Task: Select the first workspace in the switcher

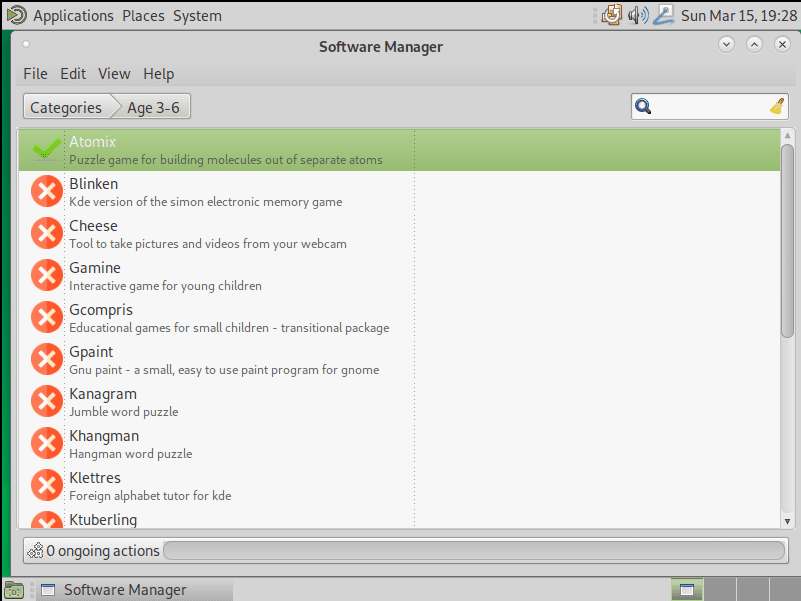Action: coord(687,590)
